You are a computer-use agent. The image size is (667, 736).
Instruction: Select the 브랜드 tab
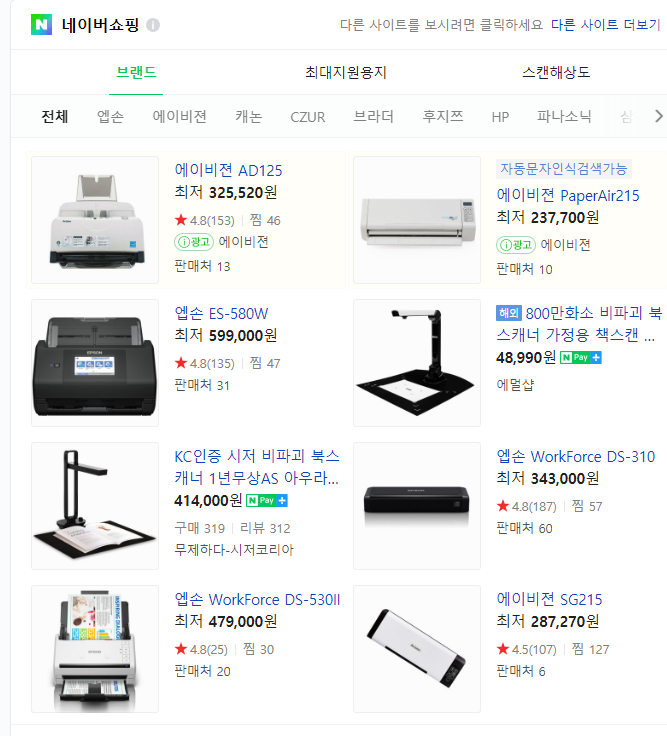click(x=136, y=72)
